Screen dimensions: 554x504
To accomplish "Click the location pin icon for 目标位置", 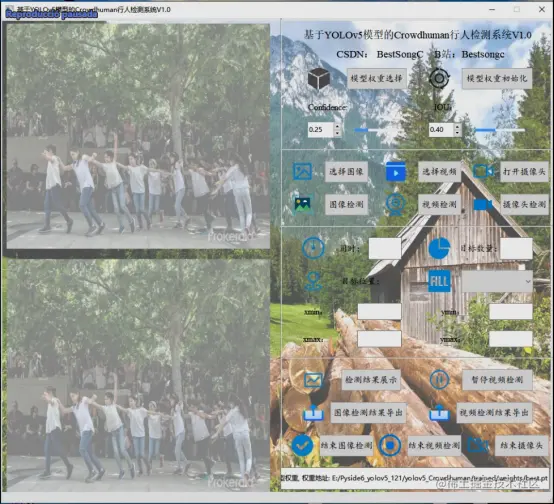I will pyautogui.click(x=313, y=281).
